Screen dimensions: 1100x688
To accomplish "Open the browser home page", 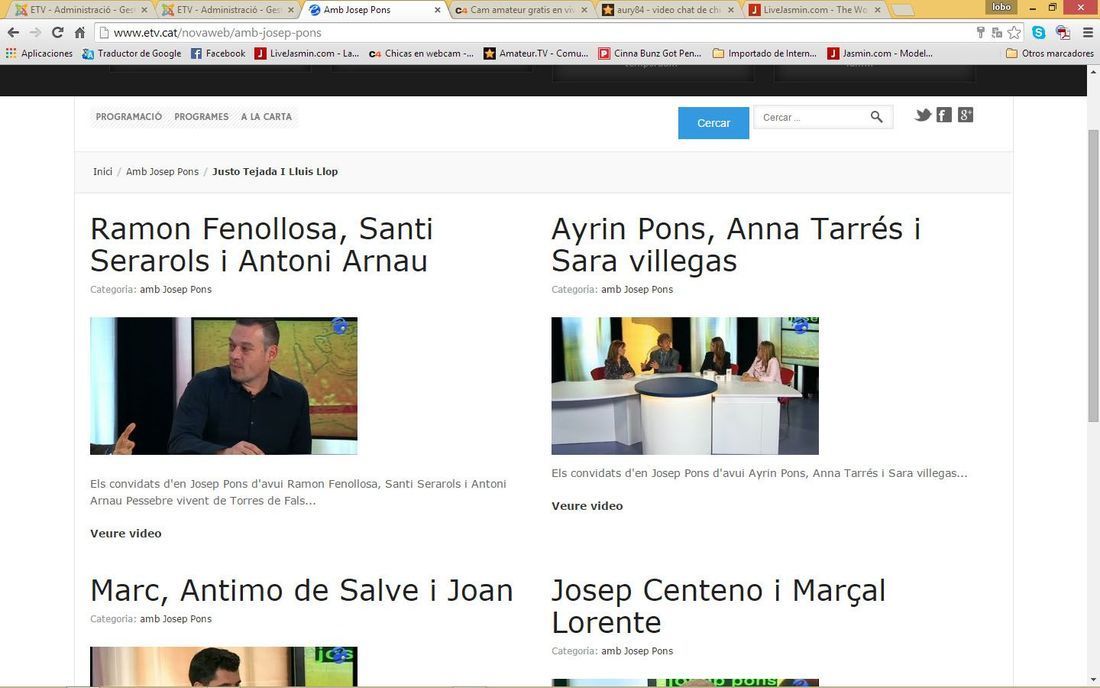I will pos(80,32).
